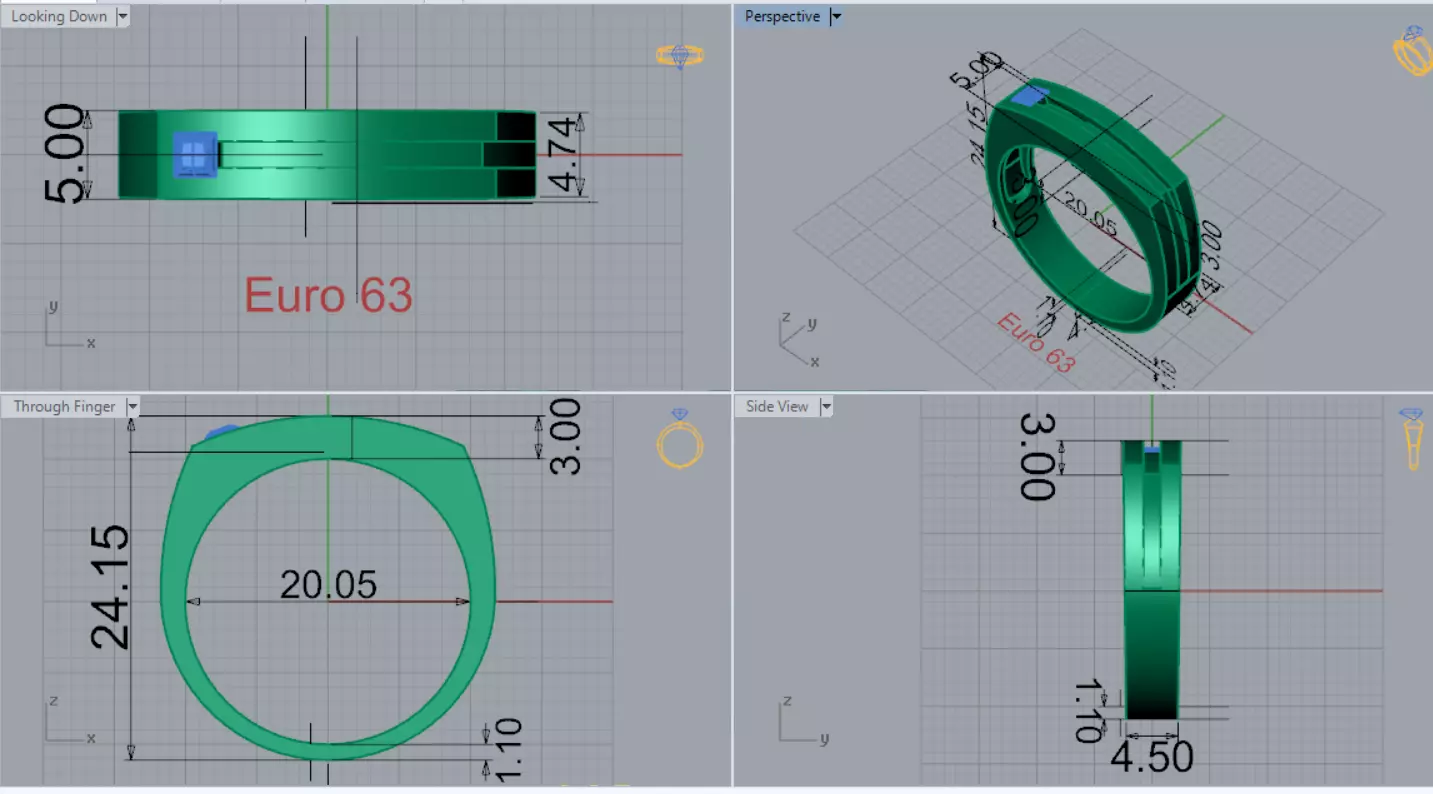Click the orange ring icon in Through Finger view
This screenshot has width=1433, height=794.
click(680, 438)
